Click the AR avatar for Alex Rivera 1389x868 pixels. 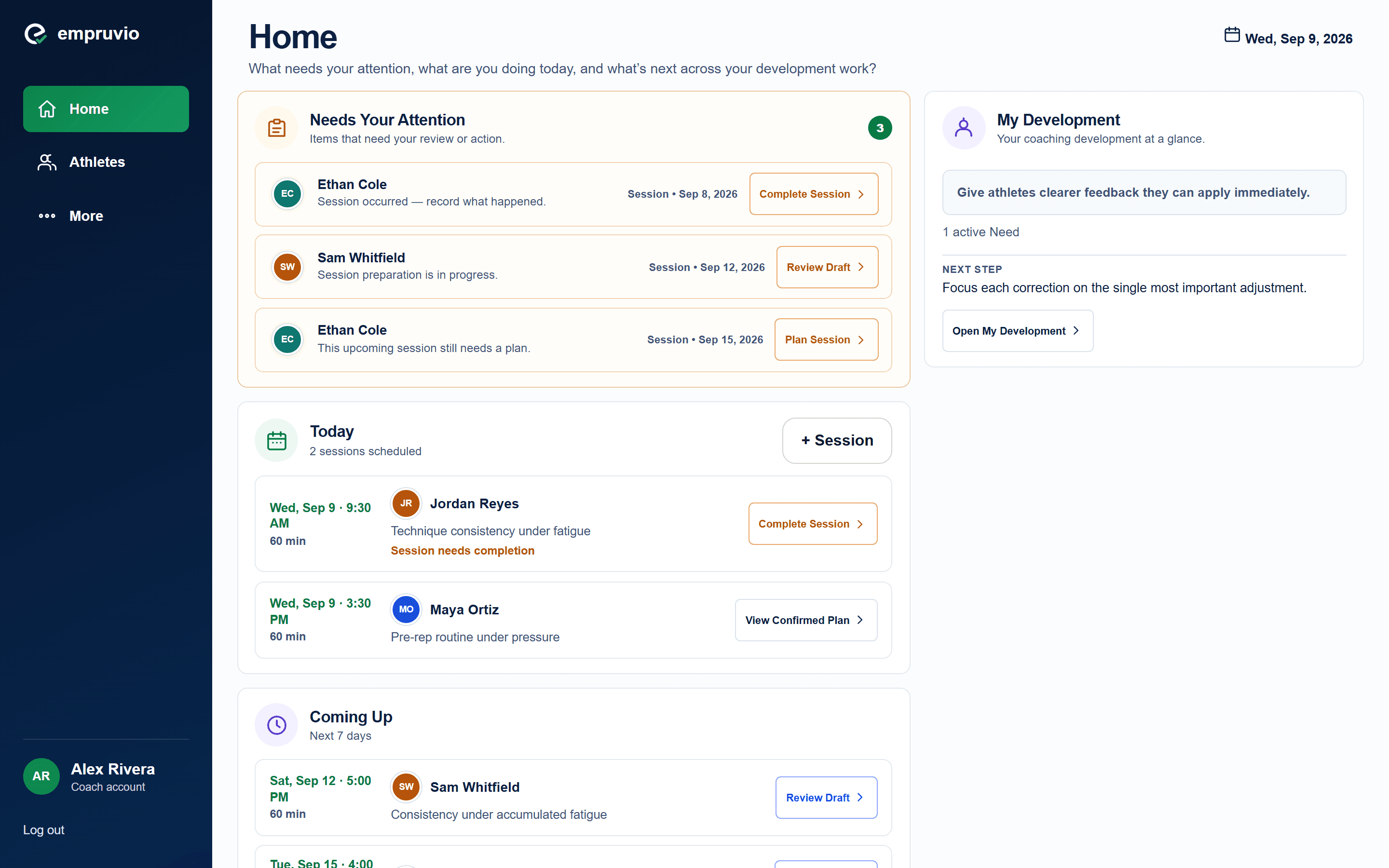pyautogui.click(x=41, y=776)
